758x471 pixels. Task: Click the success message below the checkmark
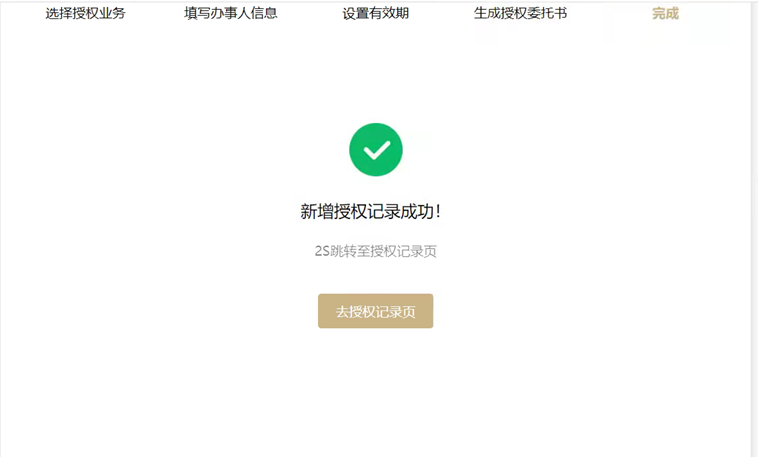coord(371,211)
